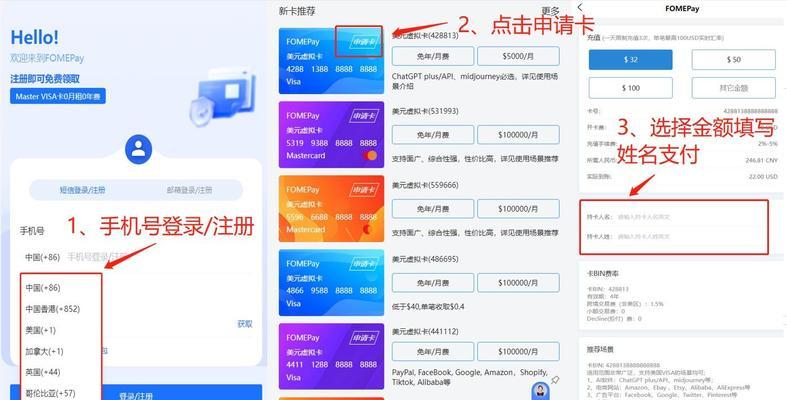Click the 推荐场景 section heading
787x400 pixels.
[x=600, y=349]
